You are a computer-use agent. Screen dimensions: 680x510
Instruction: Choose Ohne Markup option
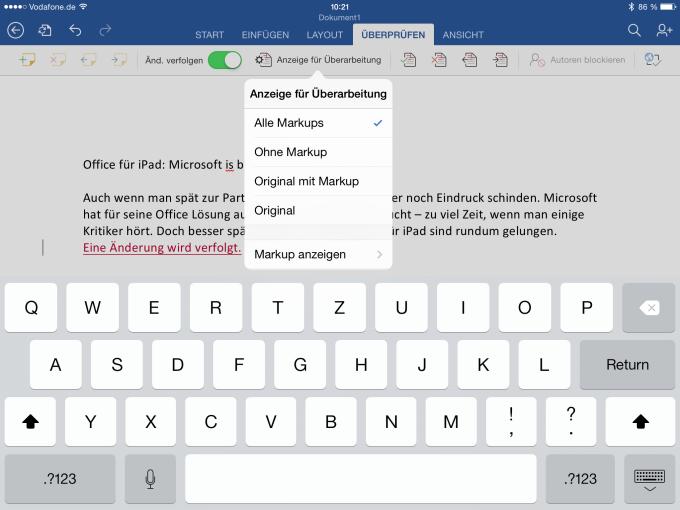(318, 152)
